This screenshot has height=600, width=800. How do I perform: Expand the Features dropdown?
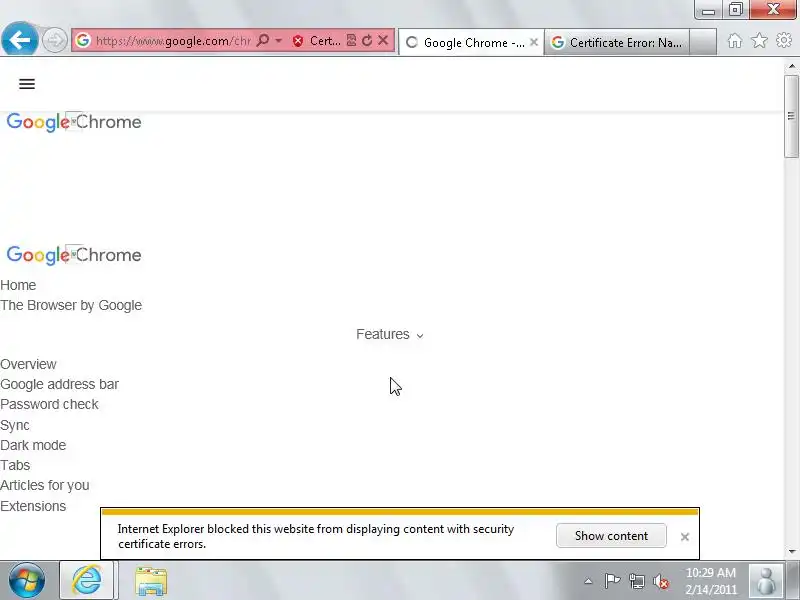click(x=390, y=334)
